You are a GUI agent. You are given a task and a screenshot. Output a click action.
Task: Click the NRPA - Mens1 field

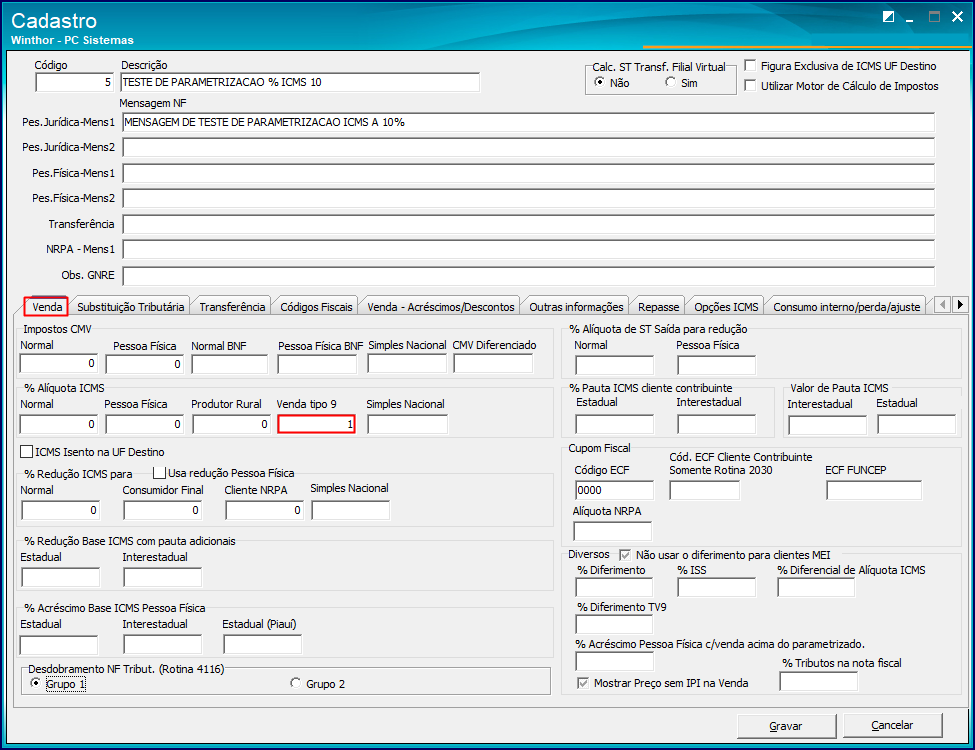(x=529, y=249)
